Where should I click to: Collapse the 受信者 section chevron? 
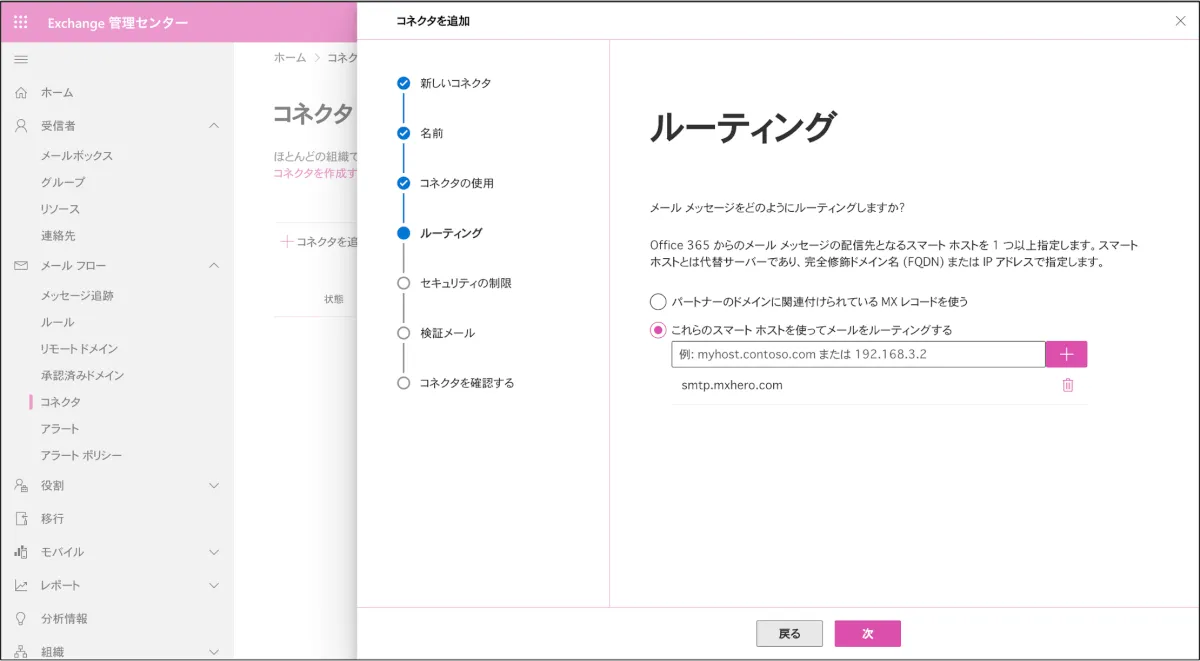point(213,126)
